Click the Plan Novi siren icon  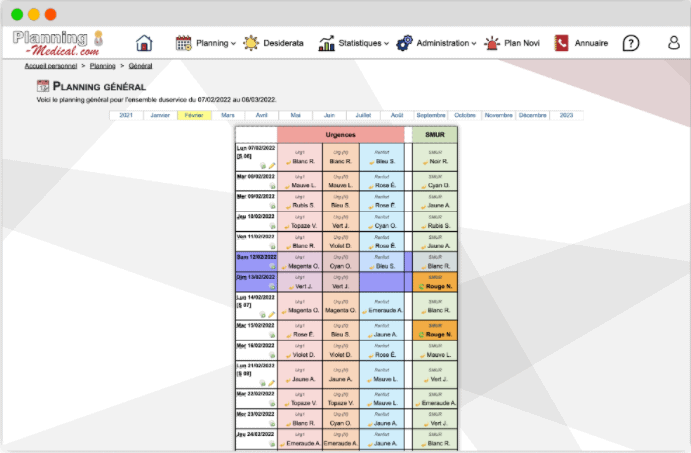point(492,43)
